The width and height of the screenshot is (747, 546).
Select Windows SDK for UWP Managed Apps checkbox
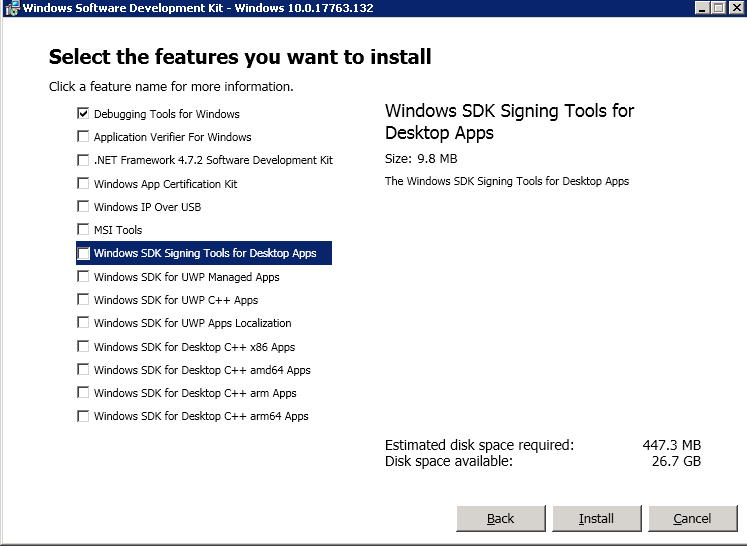click(x=83, y=277)
